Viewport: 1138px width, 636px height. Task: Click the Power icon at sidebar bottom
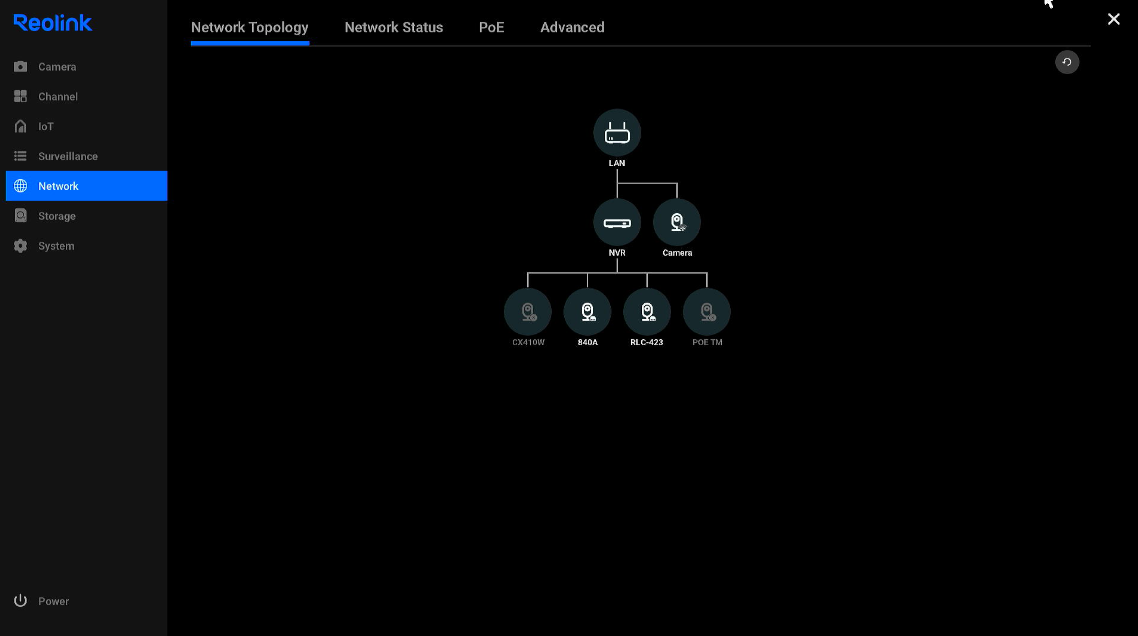20,600
